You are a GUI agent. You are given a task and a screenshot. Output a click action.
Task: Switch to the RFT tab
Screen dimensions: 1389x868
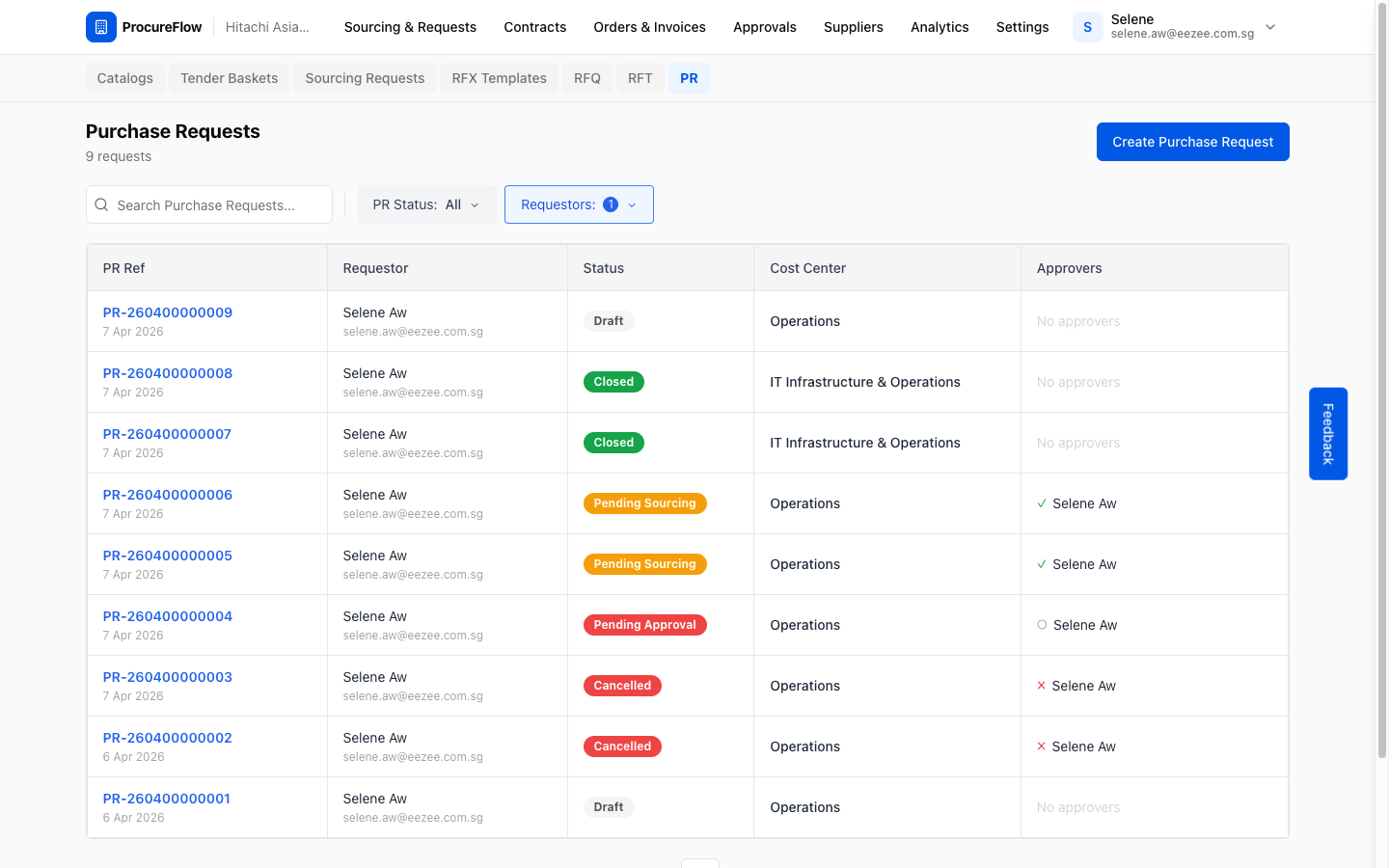point(640,78)
